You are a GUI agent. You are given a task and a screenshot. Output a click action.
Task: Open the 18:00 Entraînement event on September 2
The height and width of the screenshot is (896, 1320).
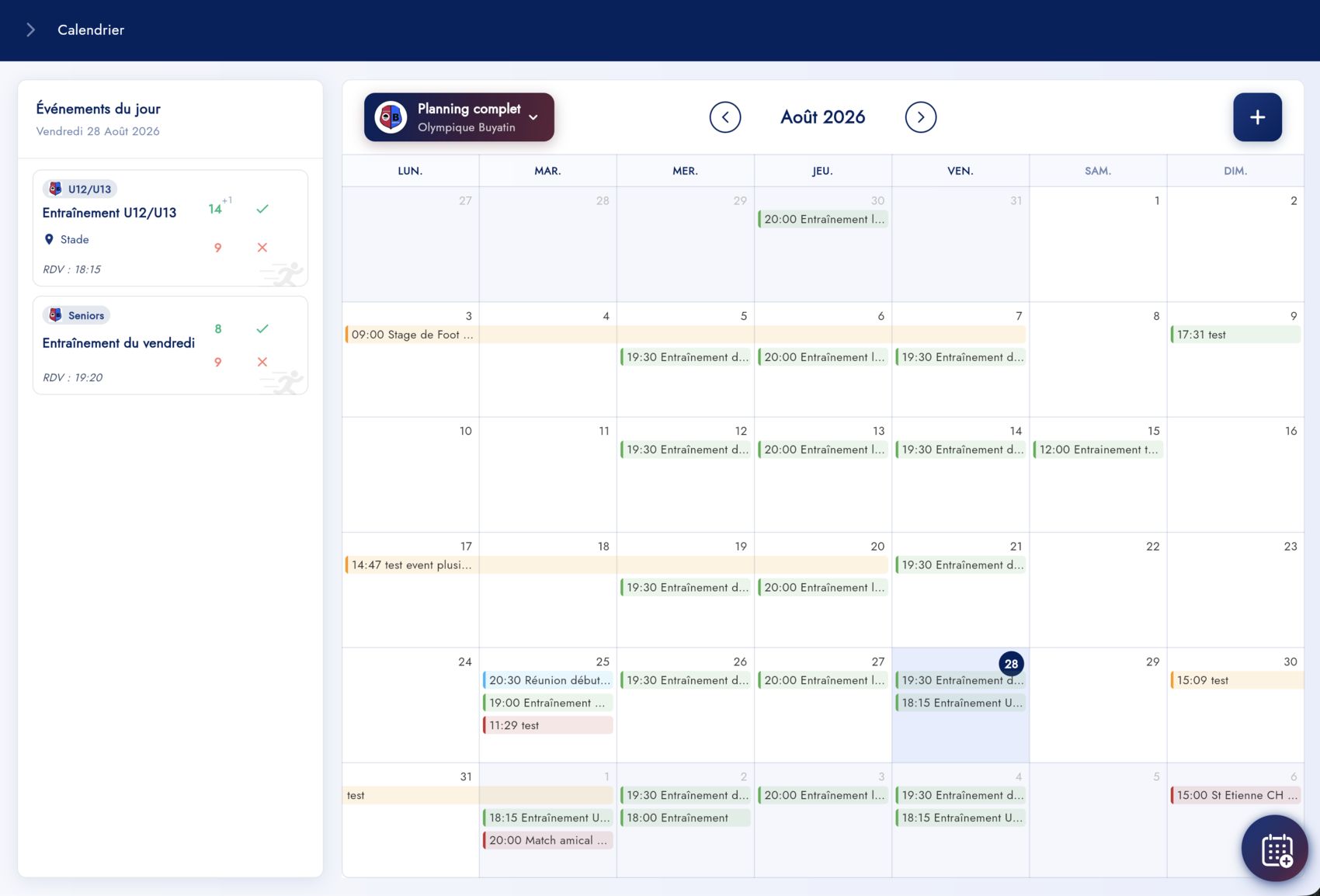click(686, 818)
